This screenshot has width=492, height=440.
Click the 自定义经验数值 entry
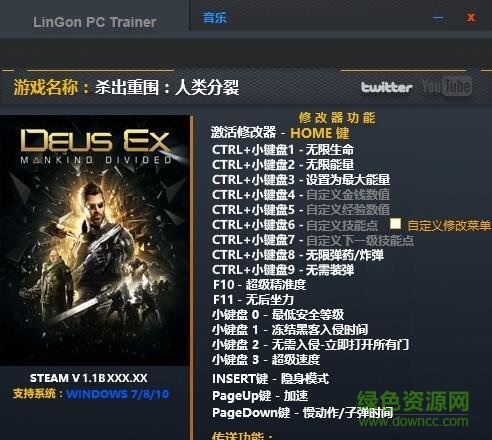pyautogui.click(x=301, y=210)
